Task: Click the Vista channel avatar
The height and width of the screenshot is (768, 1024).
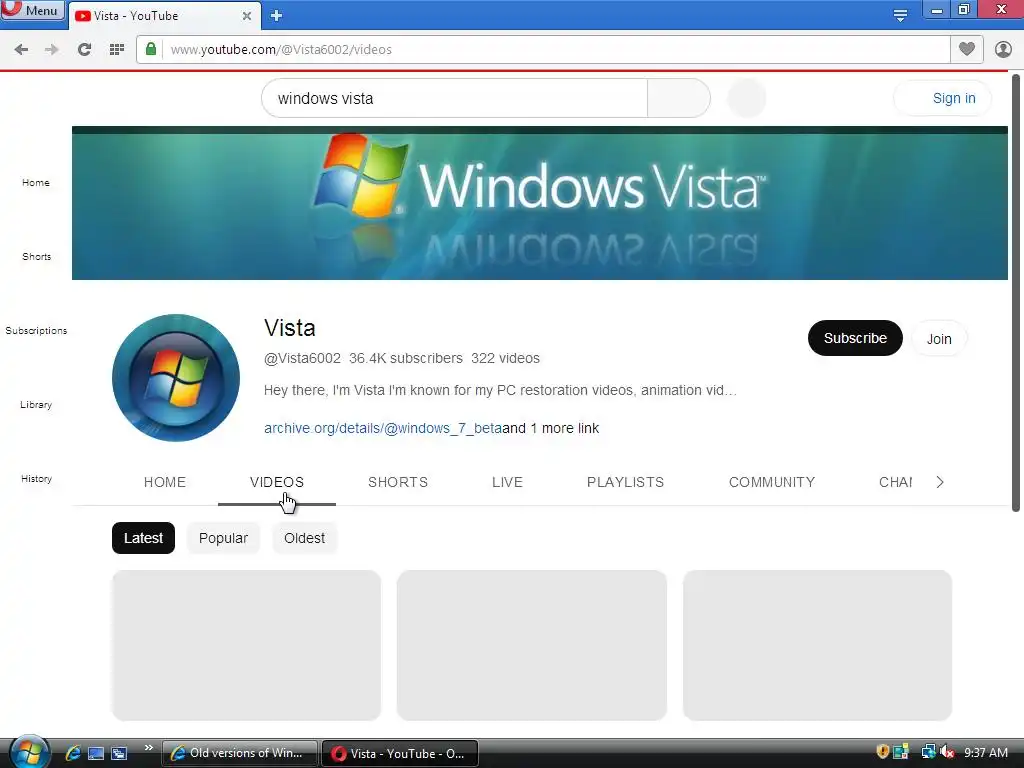Action: 176,377
